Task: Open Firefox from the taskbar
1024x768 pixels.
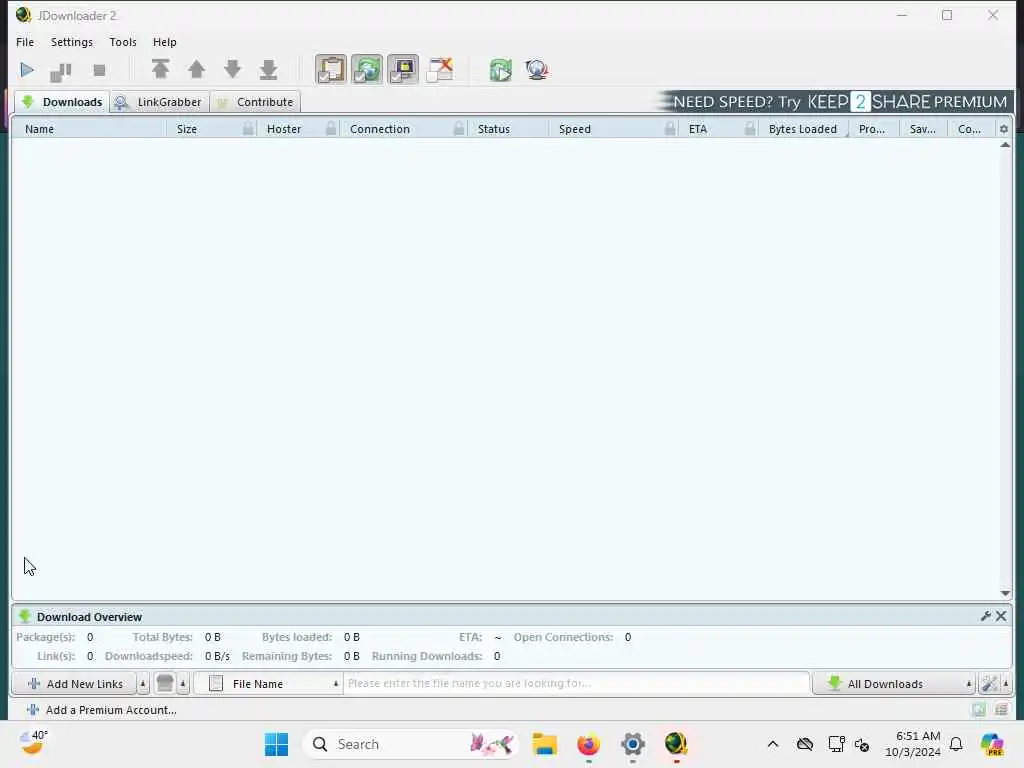Action: (x=588, y=744)
